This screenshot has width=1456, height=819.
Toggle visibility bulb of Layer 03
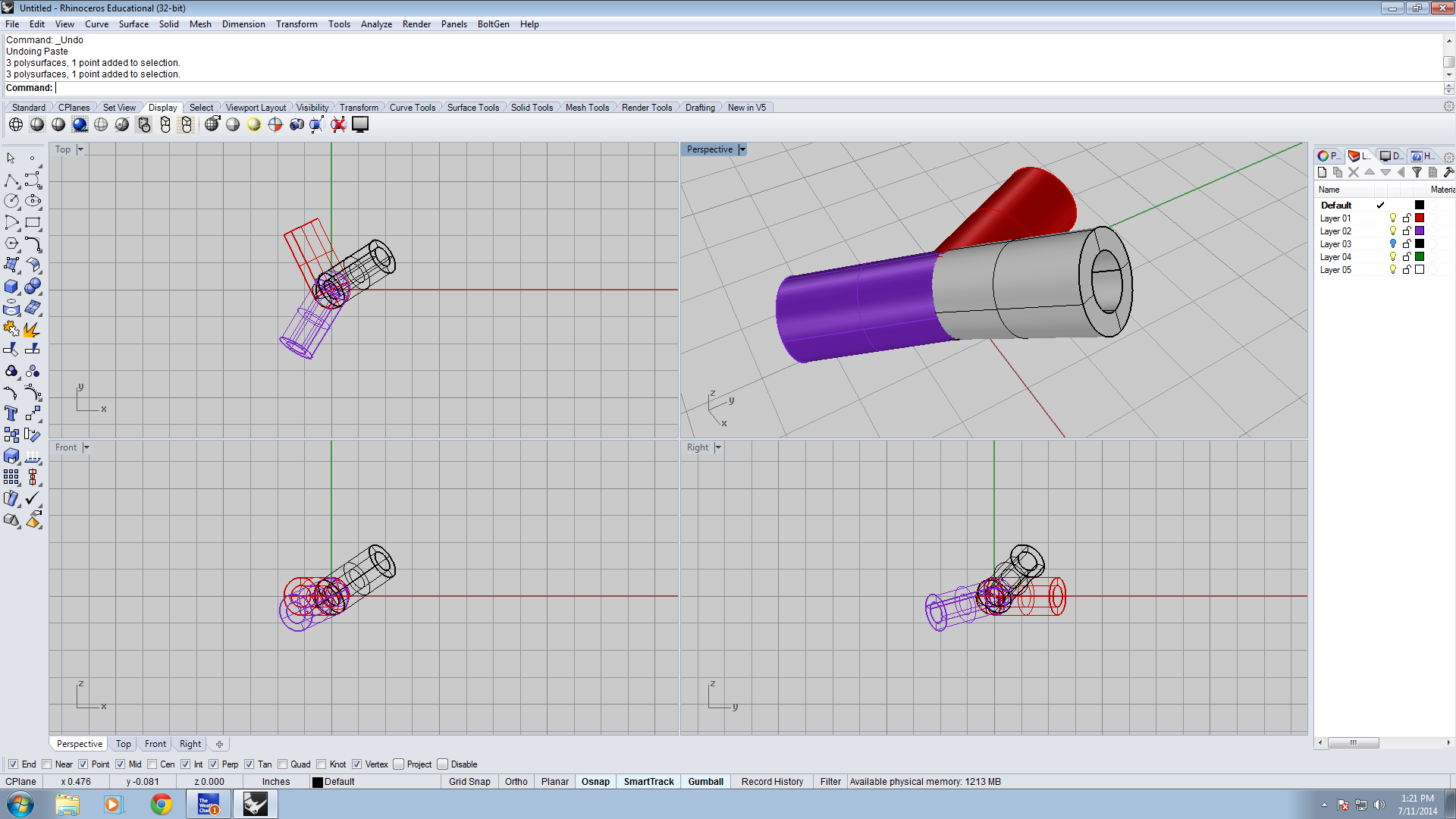(1393, 244)
